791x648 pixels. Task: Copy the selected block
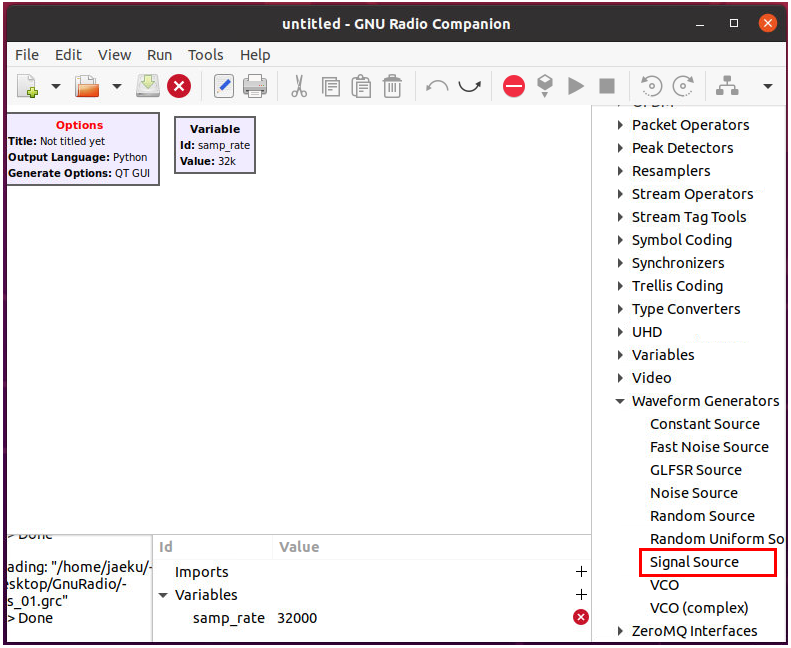330,87
